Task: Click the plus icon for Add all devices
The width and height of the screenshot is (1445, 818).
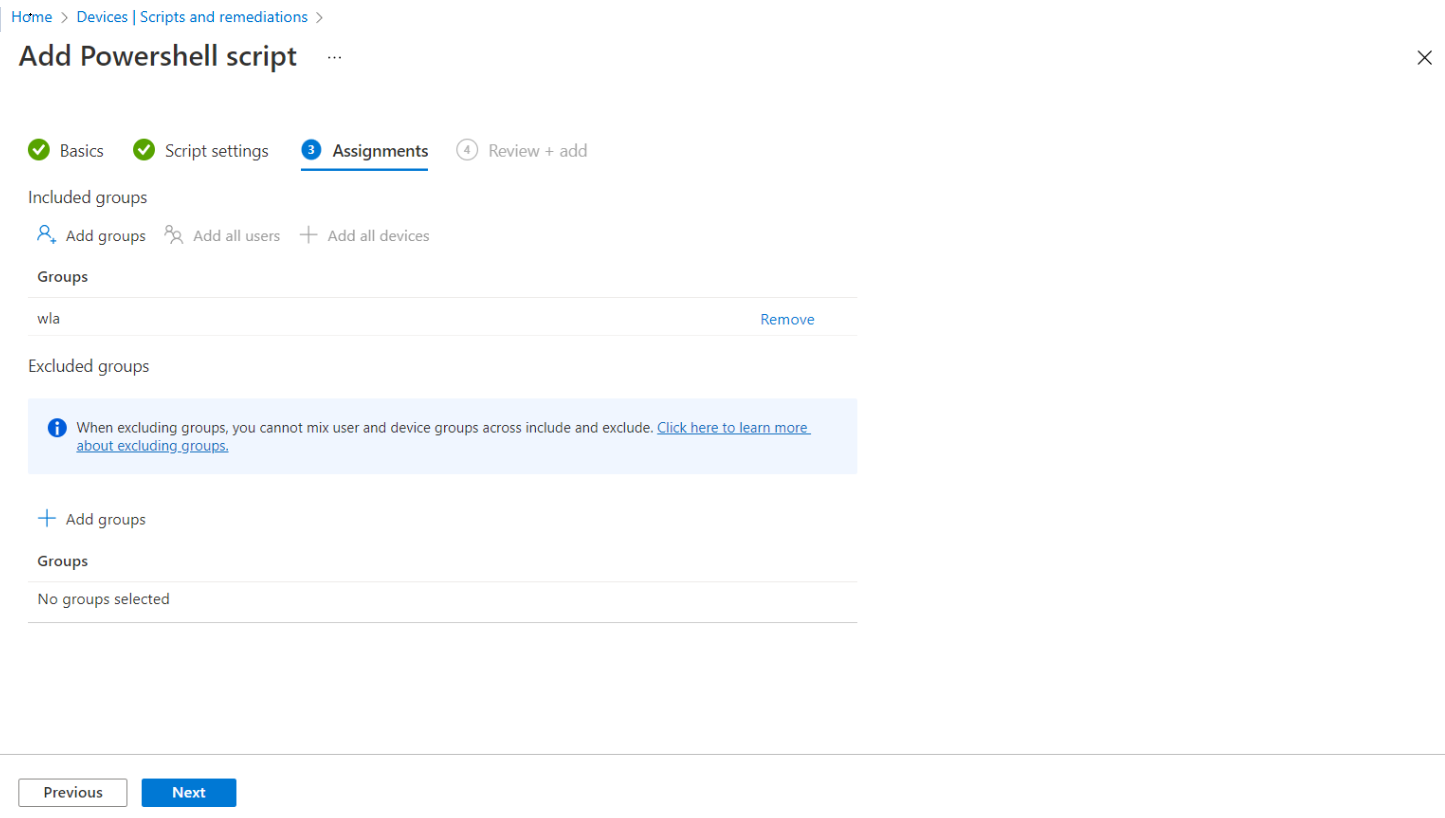Action: click(x=309, y=235)
